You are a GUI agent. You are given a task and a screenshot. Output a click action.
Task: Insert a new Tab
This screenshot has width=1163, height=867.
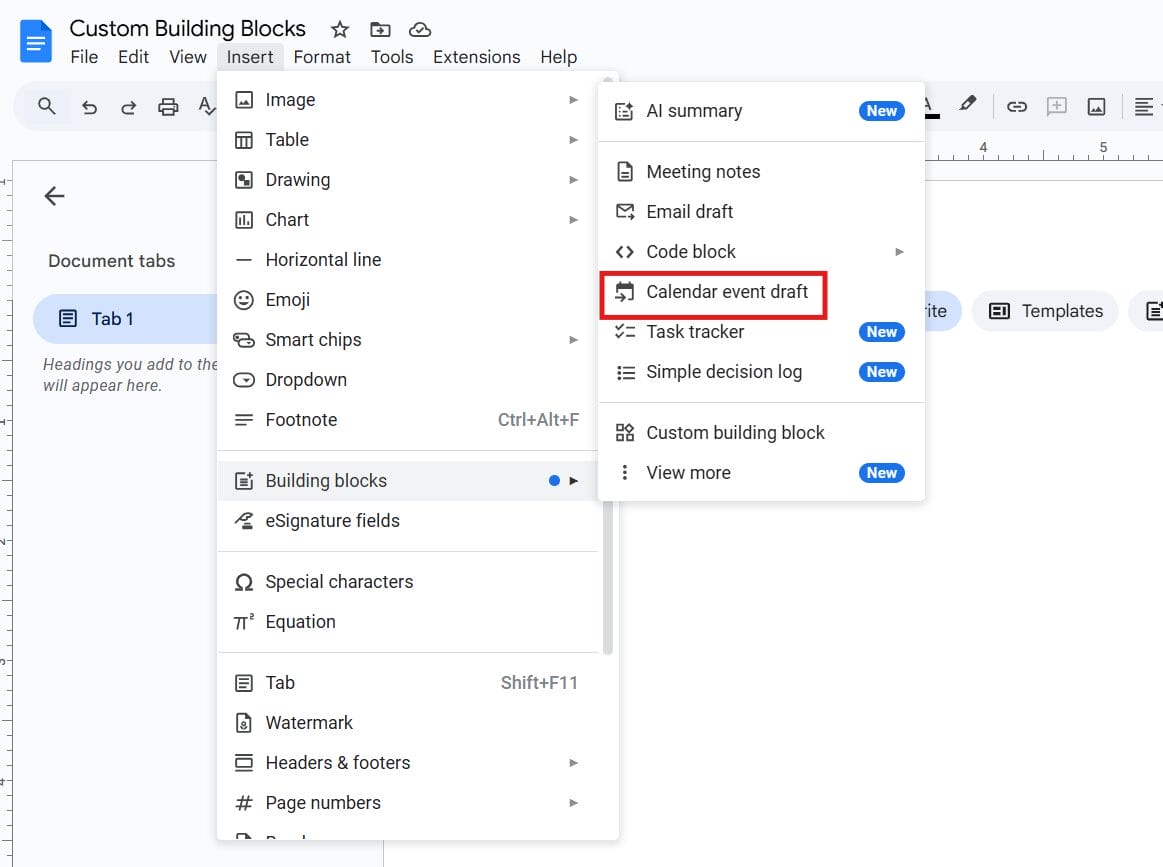[407, 682]
